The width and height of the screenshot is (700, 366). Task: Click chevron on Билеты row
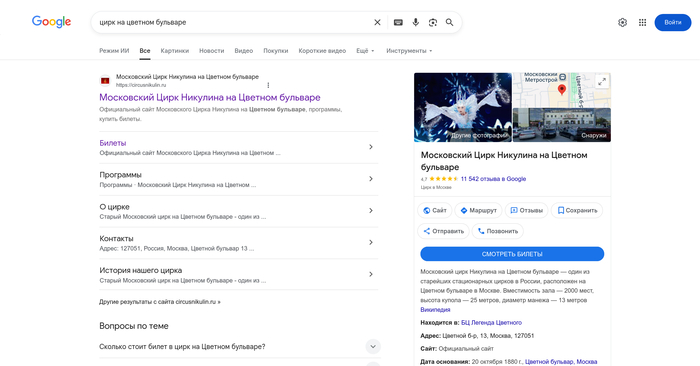pyautogui.click(x=371, y=147)
